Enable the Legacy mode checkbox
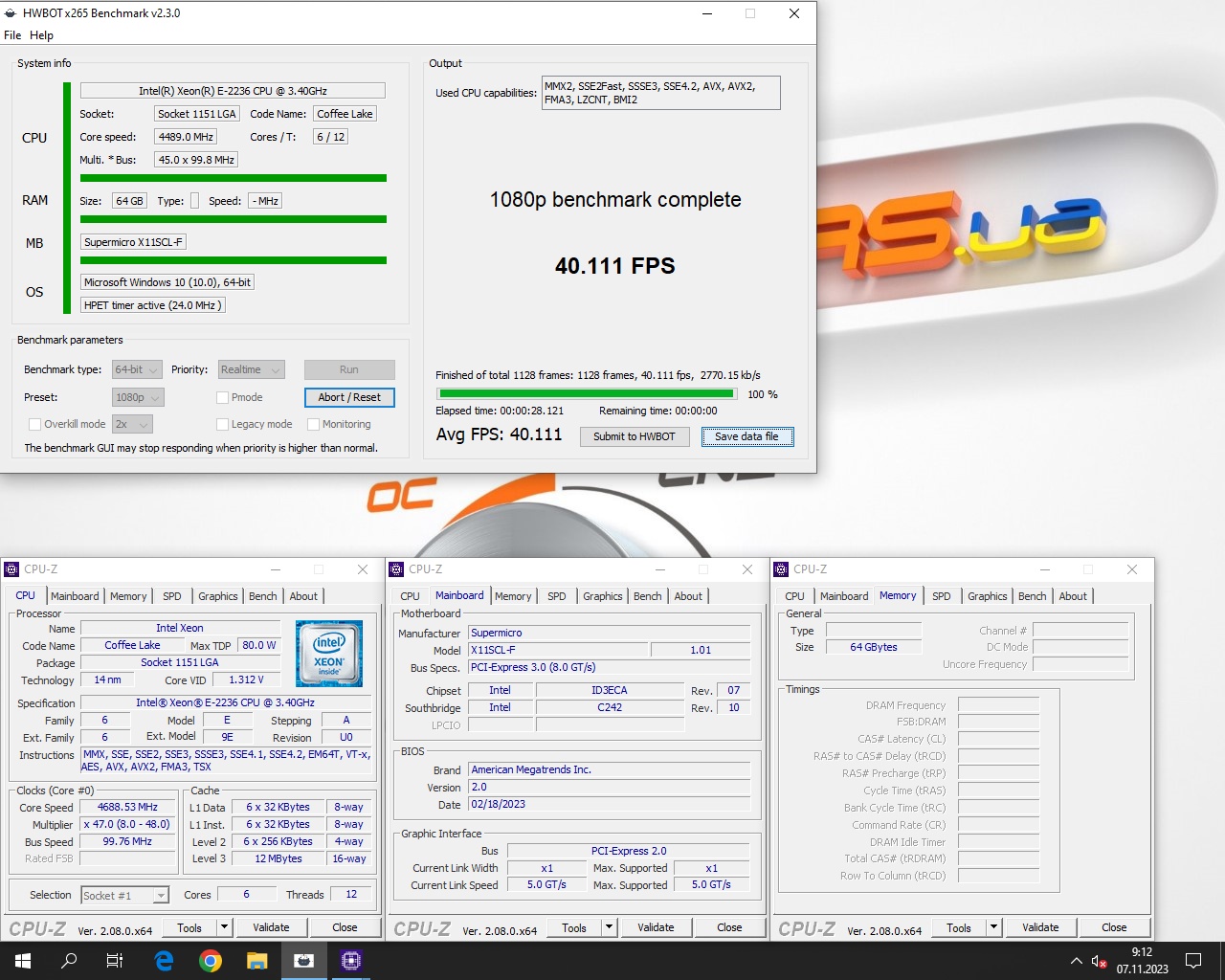1225x980 pixels. click(222, 424)
